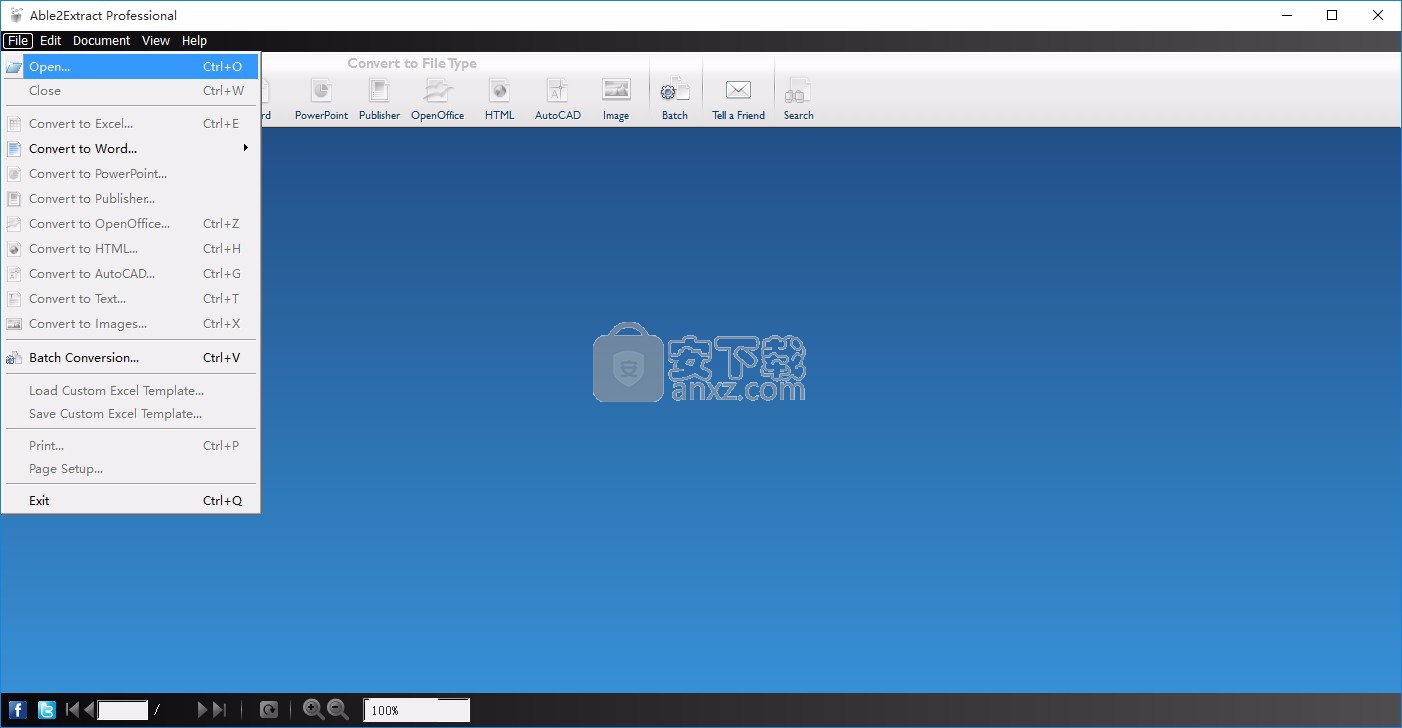The width and height of the screenshot is (1402, 728).
Task: Go to previous page arrow
Action: [89, 710]
